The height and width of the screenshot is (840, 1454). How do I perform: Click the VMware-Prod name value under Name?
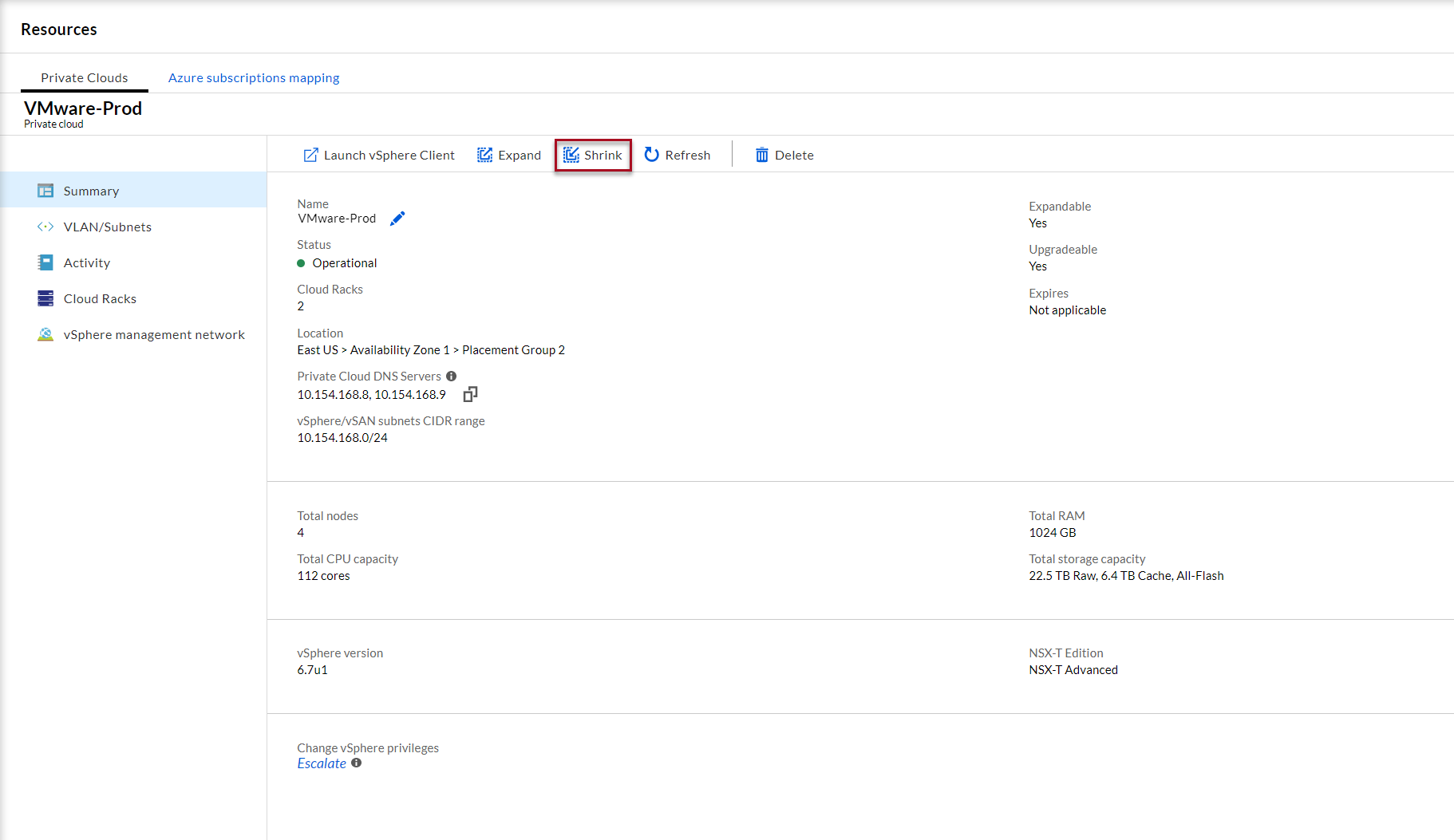(337, 219)
